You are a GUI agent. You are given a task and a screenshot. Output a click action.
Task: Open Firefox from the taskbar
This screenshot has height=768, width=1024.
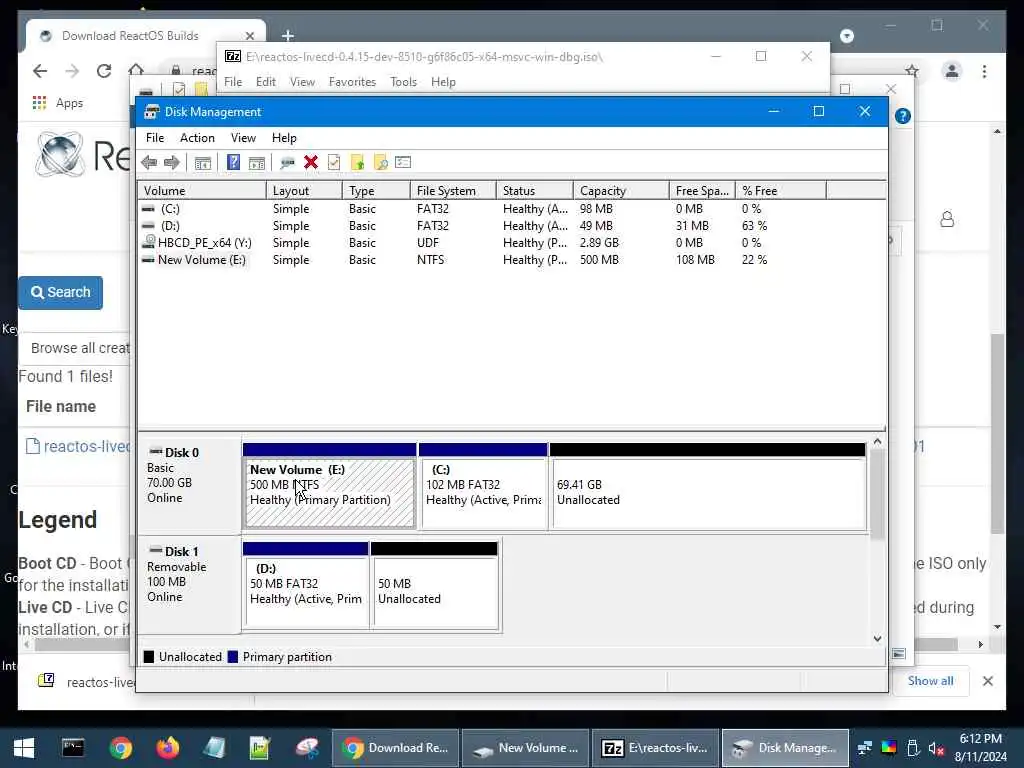(168, 748)
